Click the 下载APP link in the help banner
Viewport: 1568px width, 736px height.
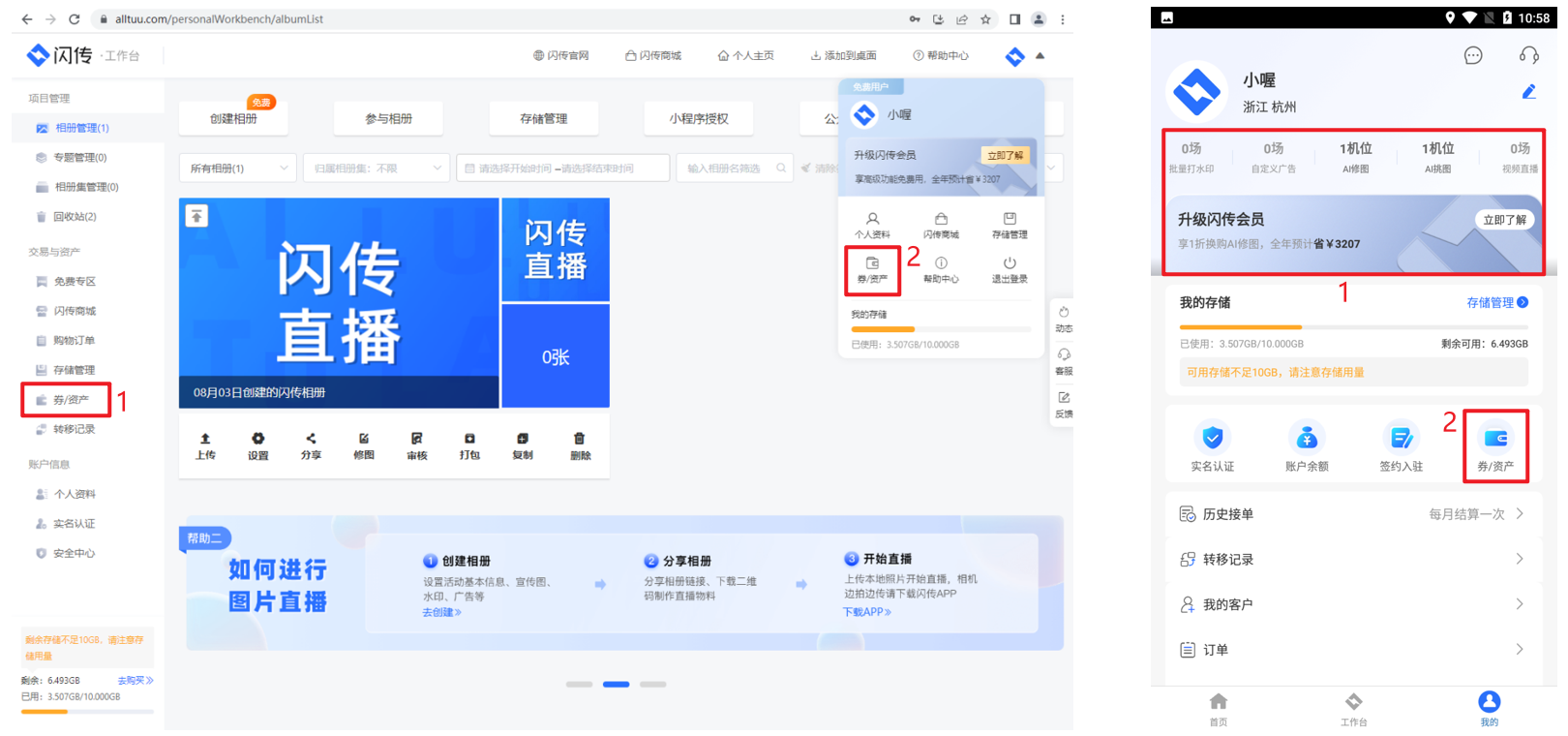tap(866, 612)
